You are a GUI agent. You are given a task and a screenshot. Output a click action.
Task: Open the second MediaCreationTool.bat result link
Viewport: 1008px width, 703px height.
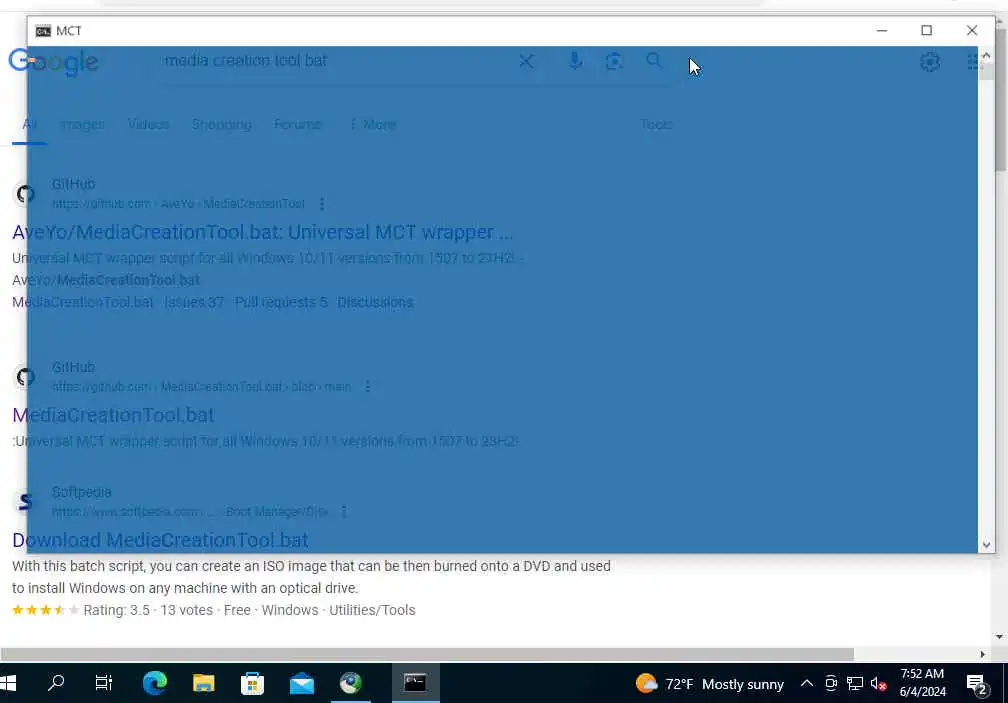[x=113, y=415]
